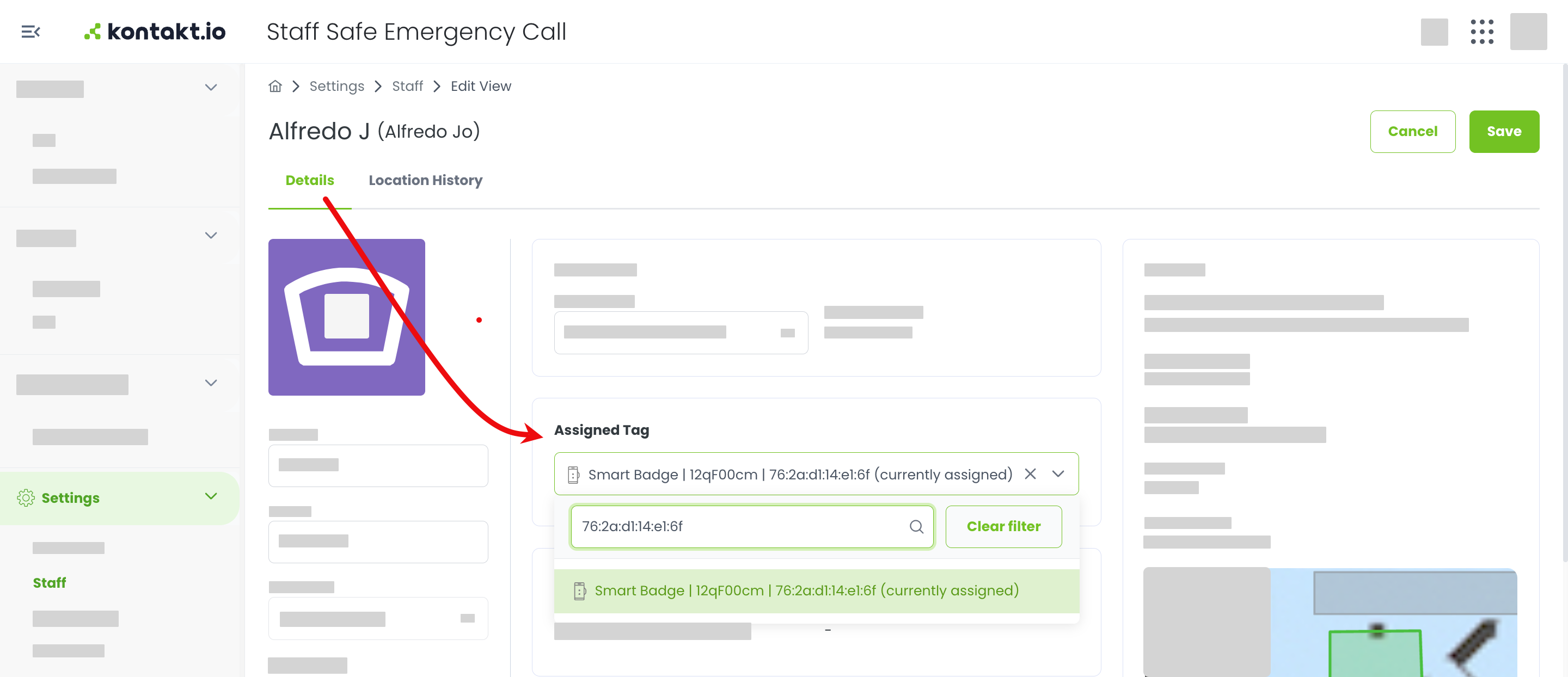Collapse the sidebar with the menu icon
The image size is (1568, 677).
pos(30,32)
